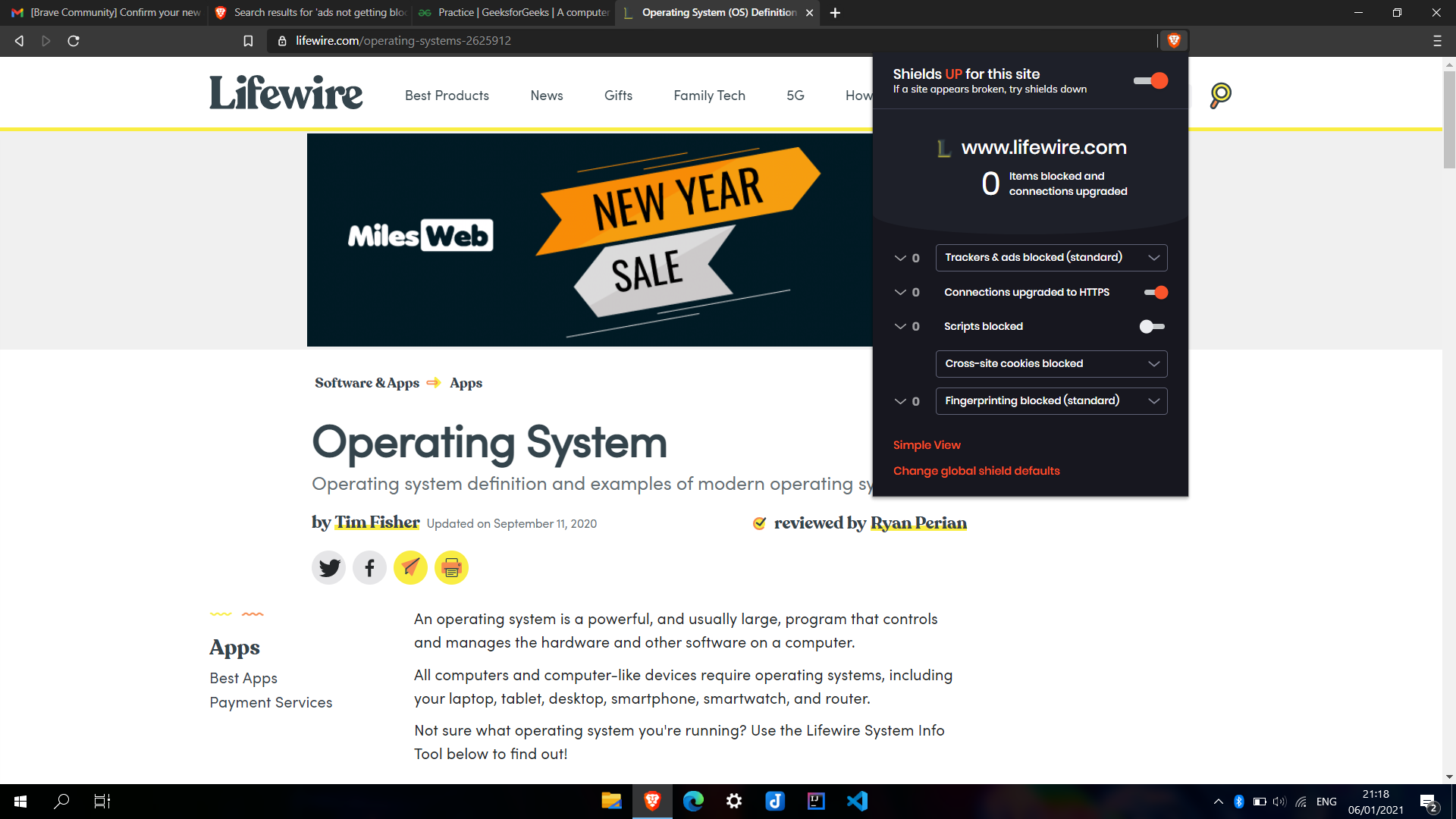Click the print article icon
This screenshot has width=1456, height=819.
point(451,567)
